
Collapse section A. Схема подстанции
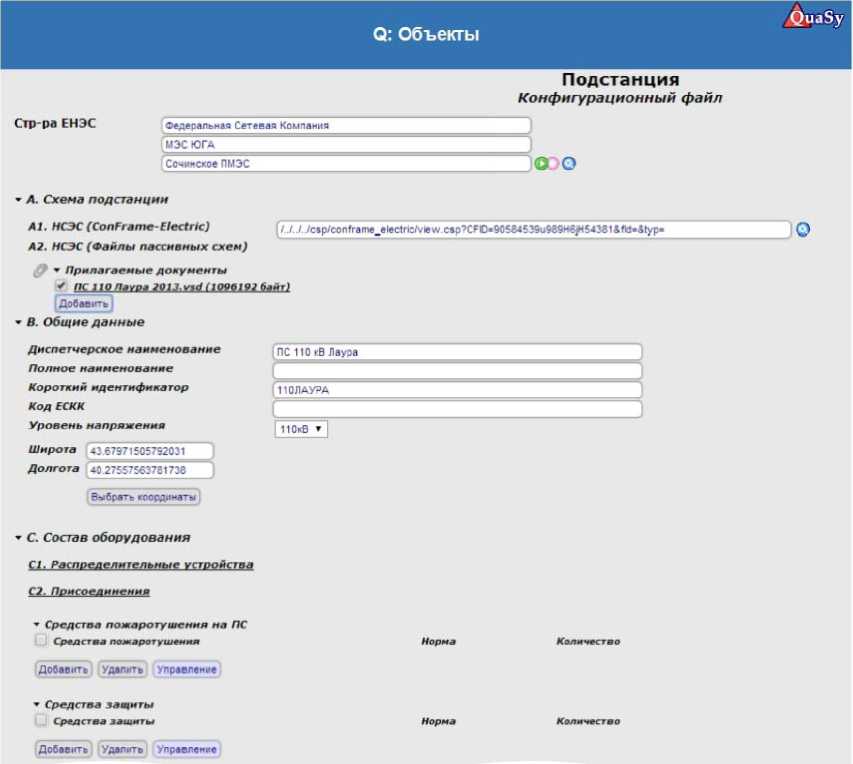pyautogui.click(x=18, y=200)
